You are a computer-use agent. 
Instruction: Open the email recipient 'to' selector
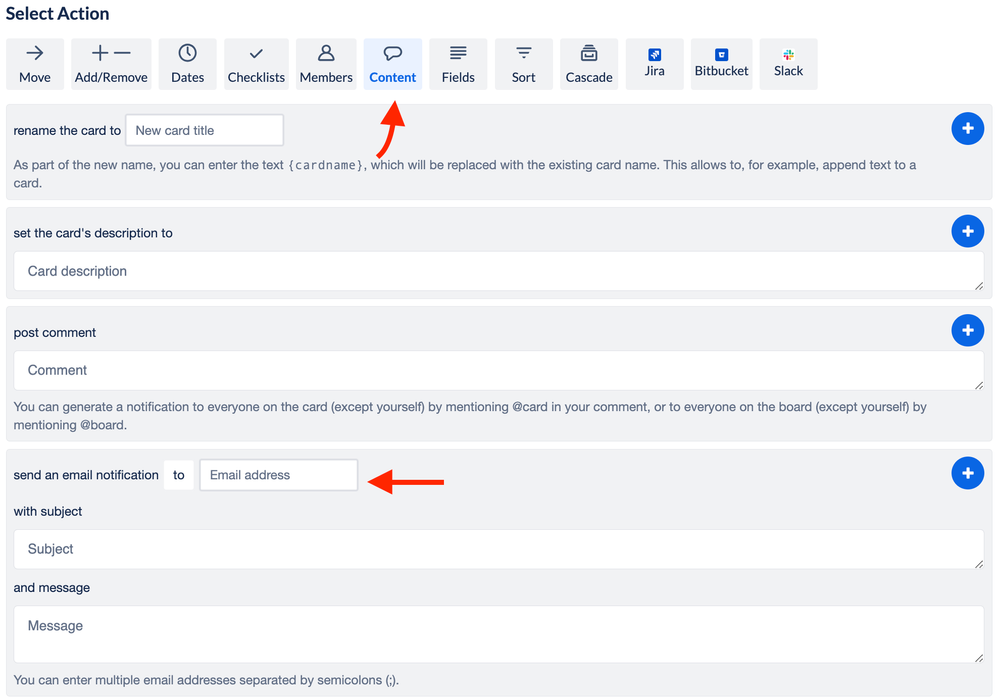pyautogui.click(x=179, y=474)
